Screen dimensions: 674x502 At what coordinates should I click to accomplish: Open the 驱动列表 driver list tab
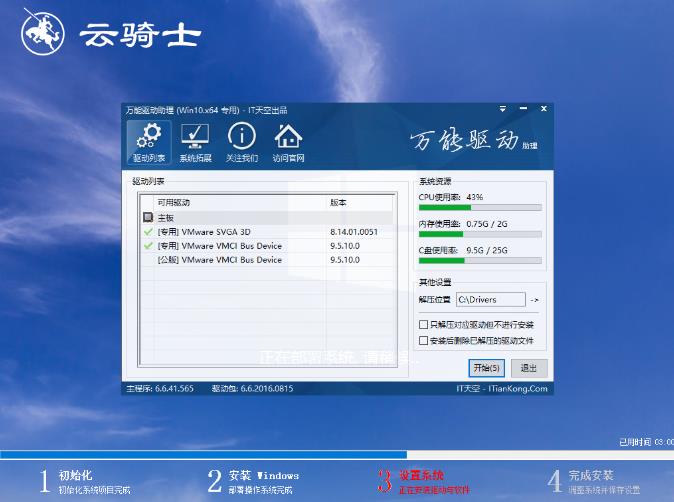click(x=149, y=142)
